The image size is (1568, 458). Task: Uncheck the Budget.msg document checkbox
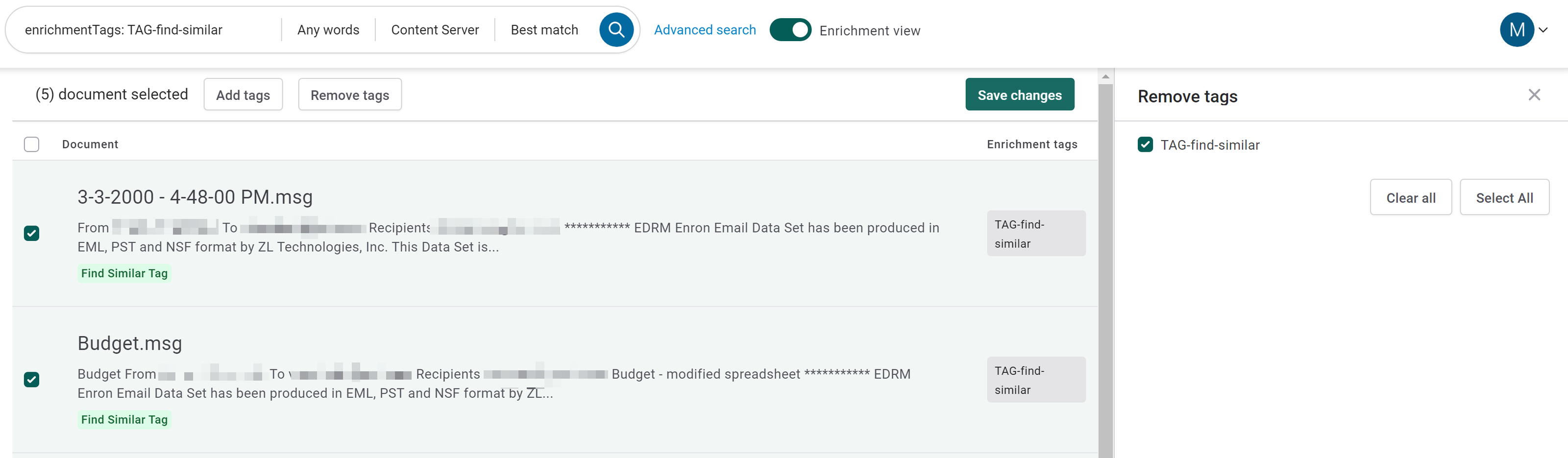(32, 380)
